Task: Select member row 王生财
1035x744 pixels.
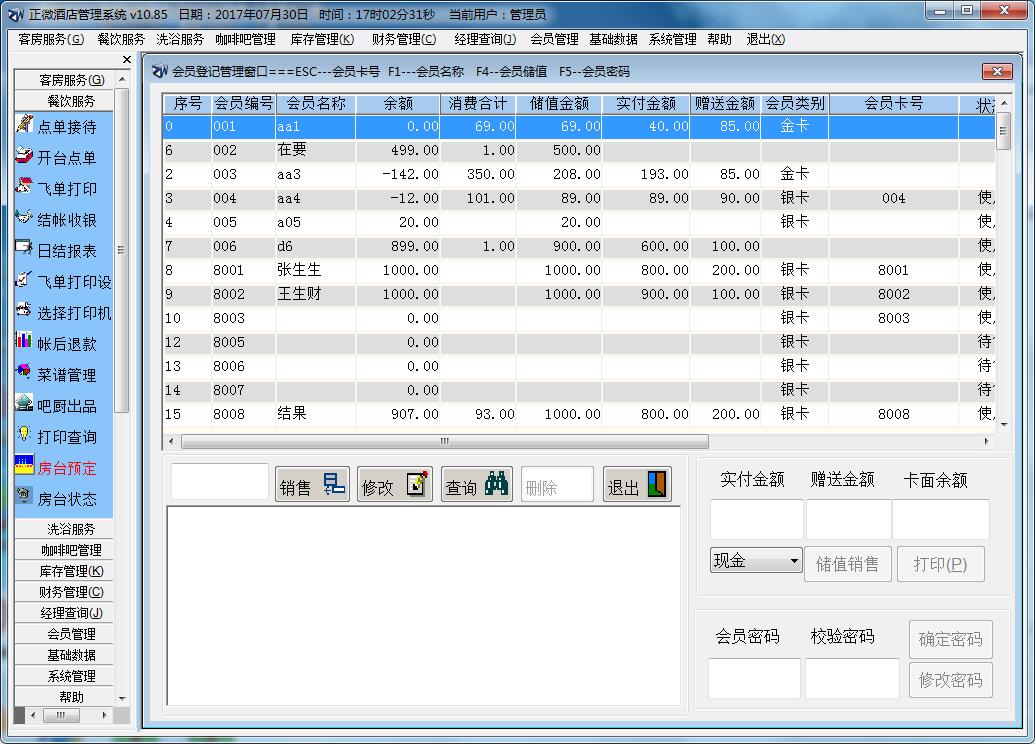Action: click(x=579, y=294)
